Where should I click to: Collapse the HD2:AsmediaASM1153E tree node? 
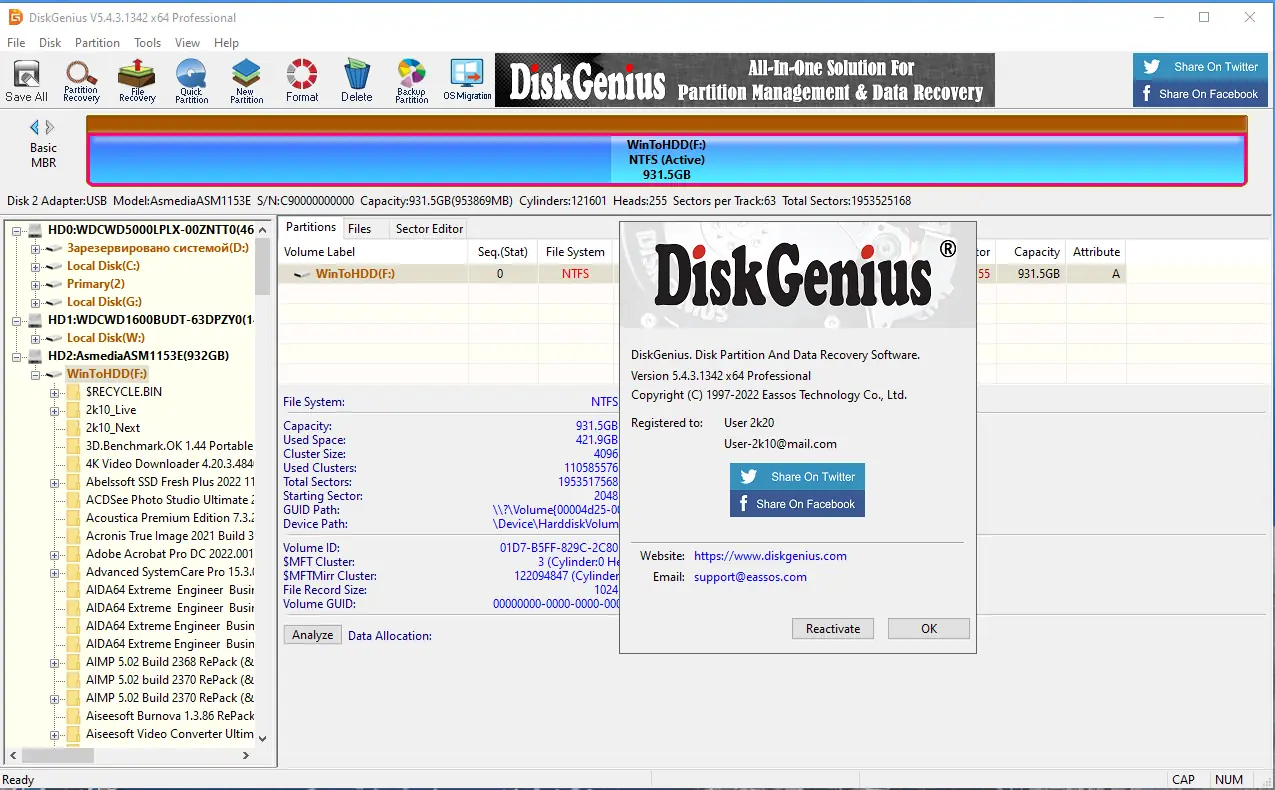tap(18, 355)
